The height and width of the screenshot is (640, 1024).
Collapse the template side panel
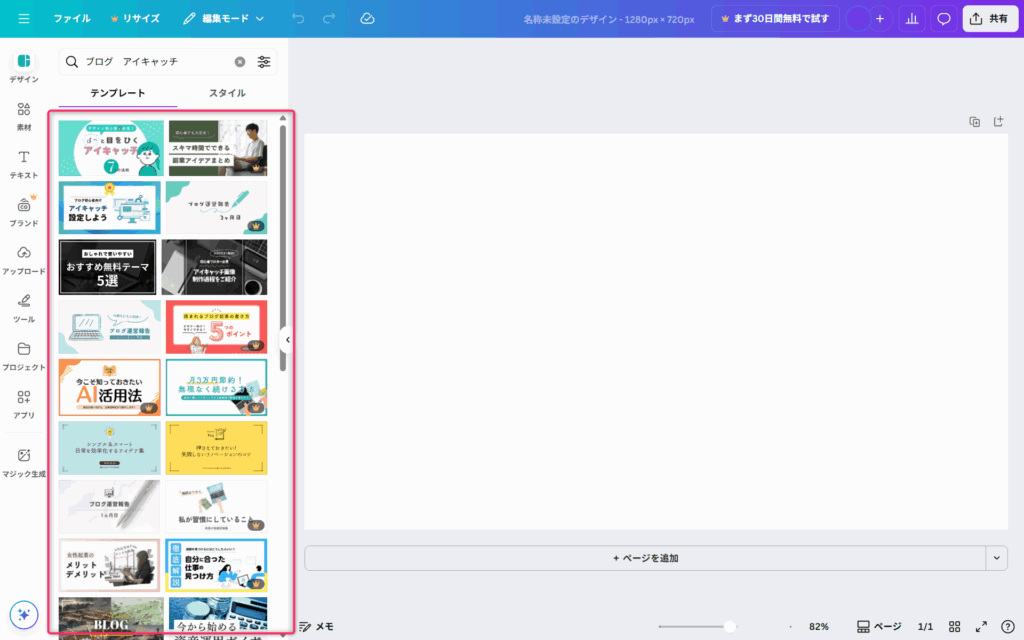point(288,340)
